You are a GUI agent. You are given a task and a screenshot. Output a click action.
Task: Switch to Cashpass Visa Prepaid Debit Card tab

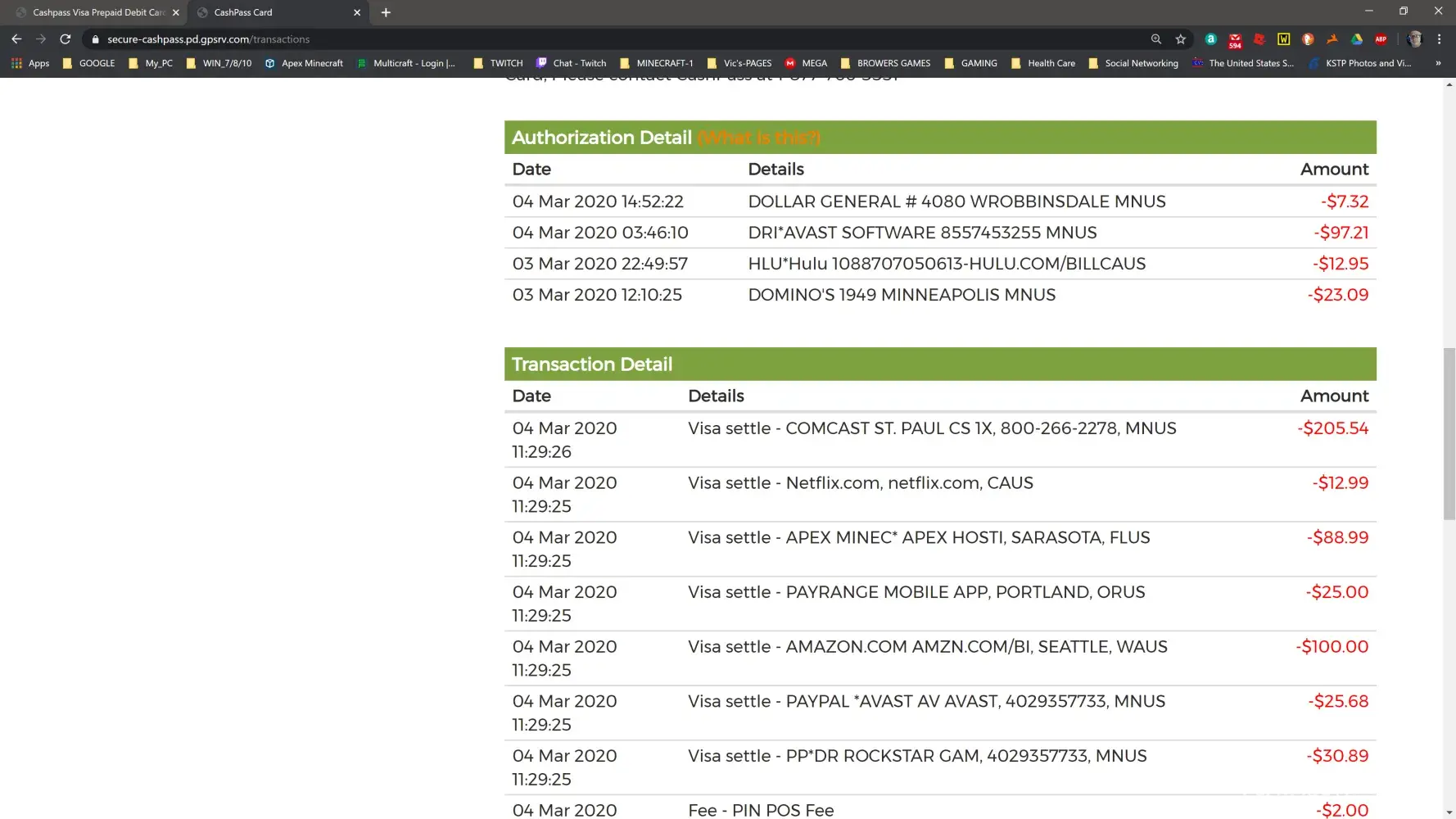click(98, 12)
